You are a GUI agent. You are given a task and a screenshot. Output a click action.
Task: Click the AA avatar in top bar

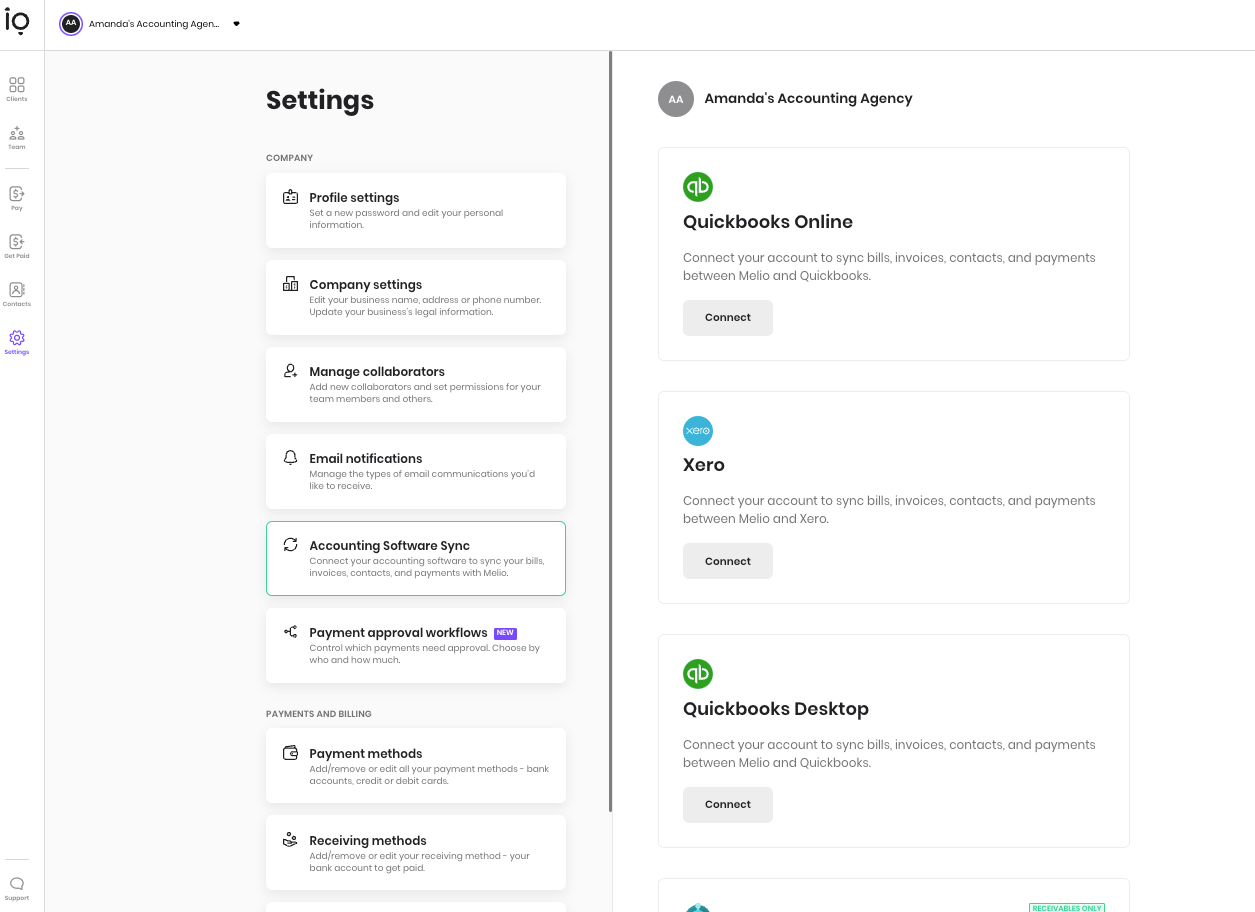coord(71,24)
